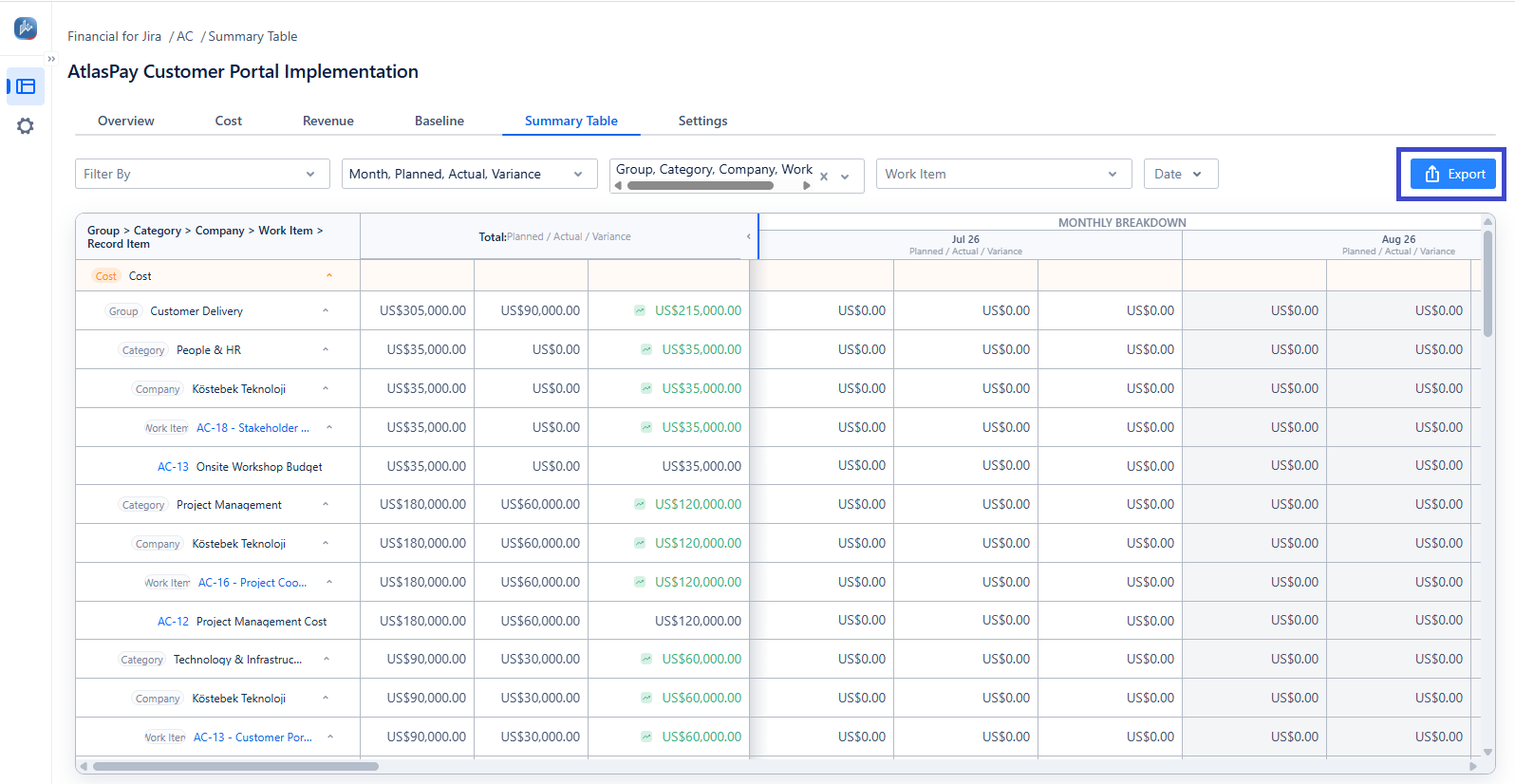
Task: Clear the grouping selection with the x icon
Action: [x=824, y=177]
